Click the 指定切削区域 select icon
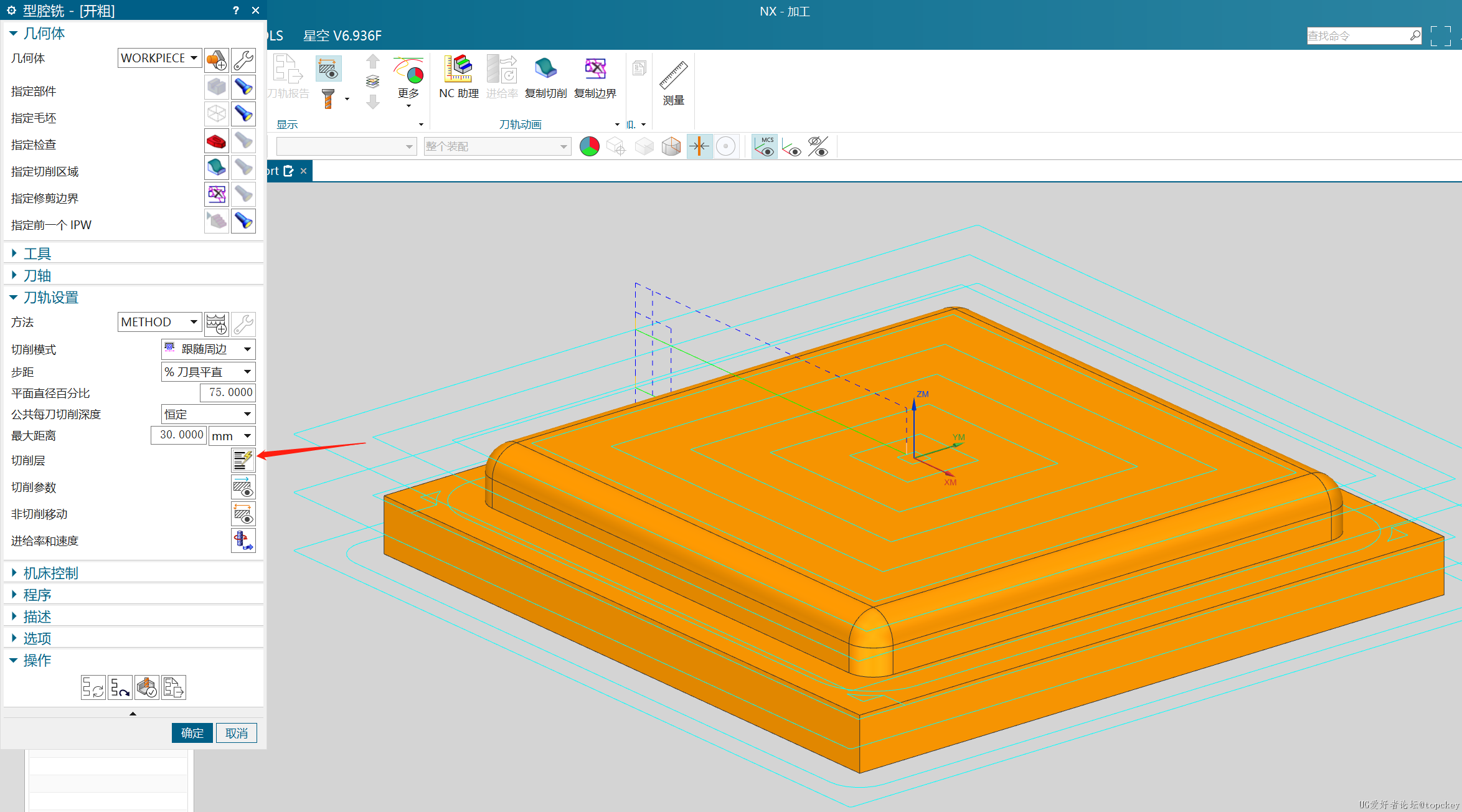 coord(217,168)
